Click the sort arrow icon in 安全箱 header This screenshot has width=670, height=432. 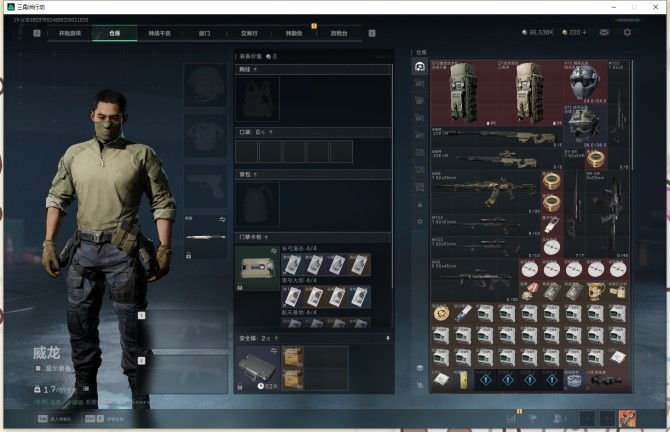(388, 338)
